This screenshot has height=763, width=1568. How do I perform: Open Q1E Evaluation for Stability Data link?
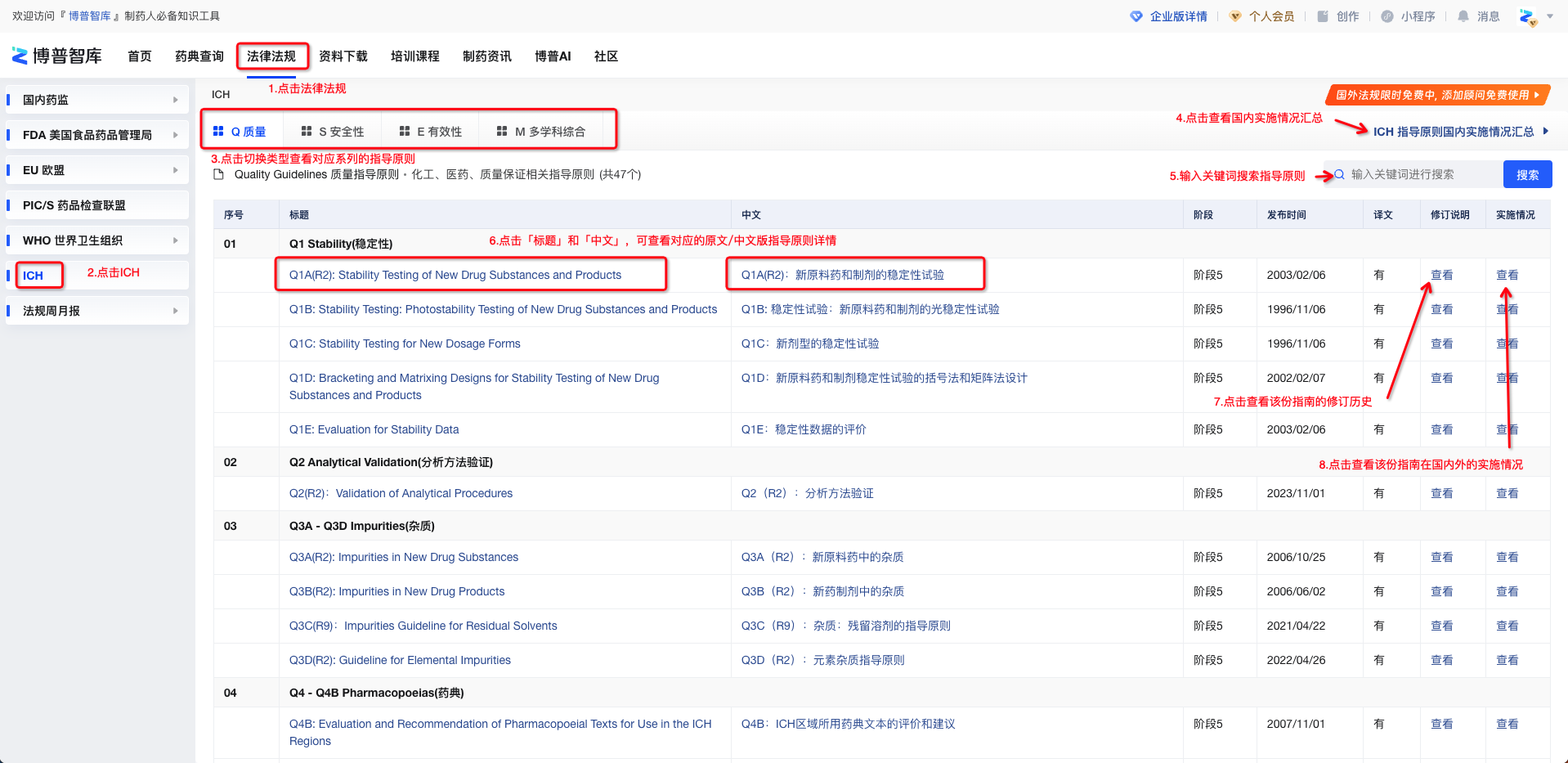tap(374, 429)
